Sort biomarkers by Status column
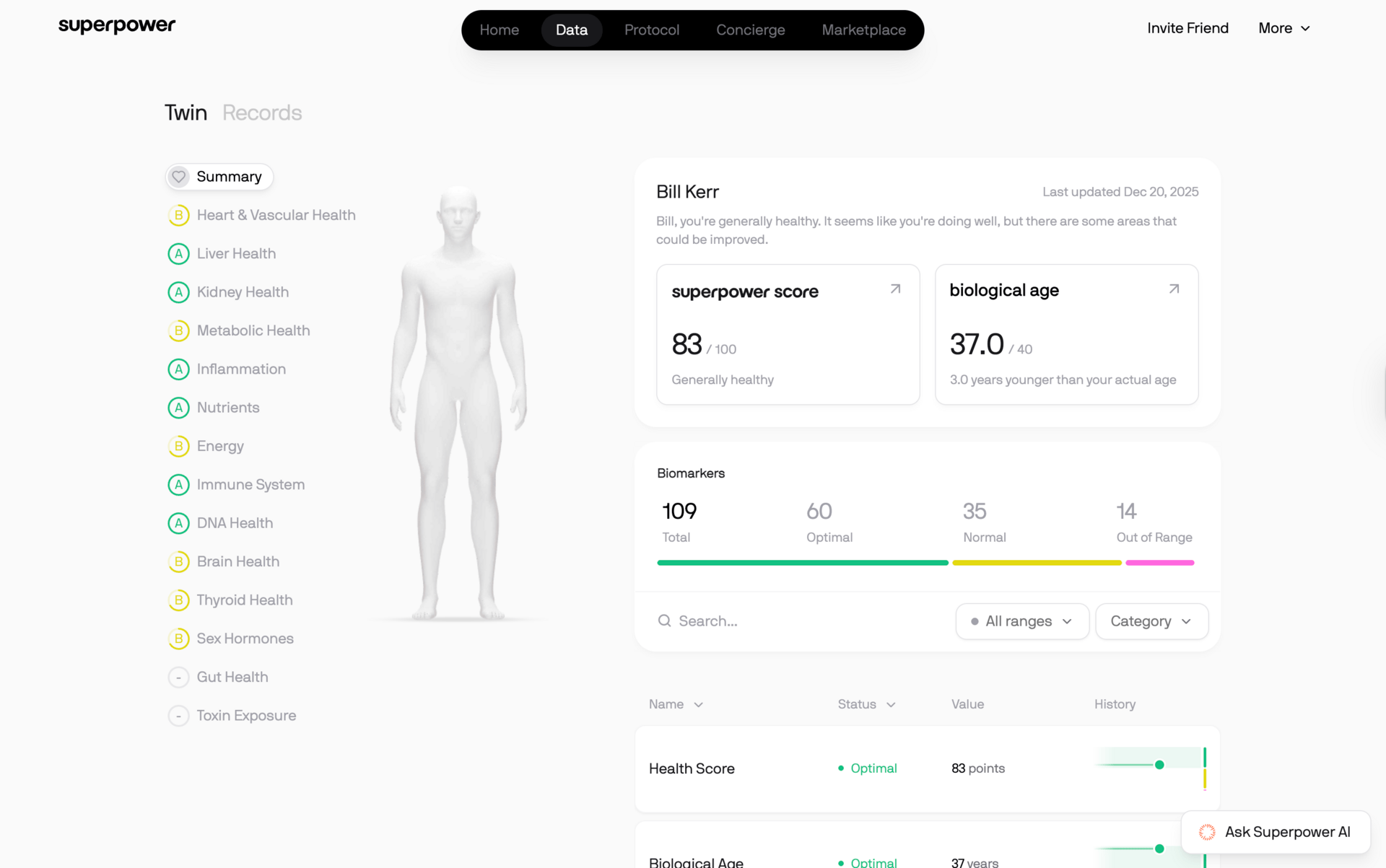1386x868 pixels. click(x=866, y=704)
